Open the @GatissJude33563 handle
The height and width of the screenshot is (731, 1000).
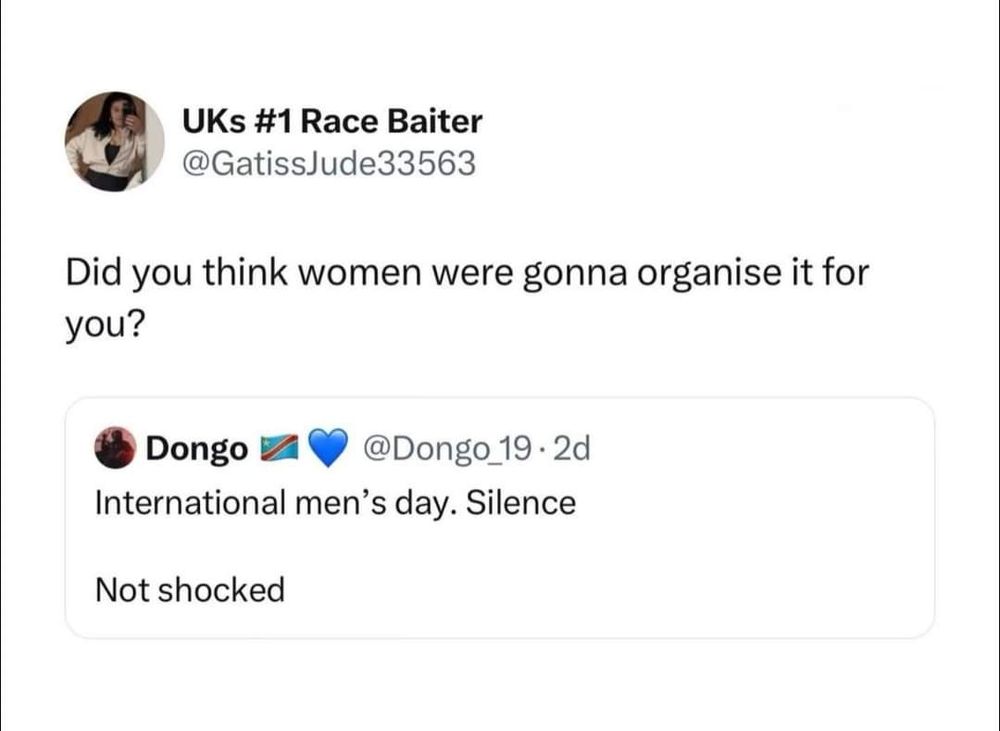329,162
